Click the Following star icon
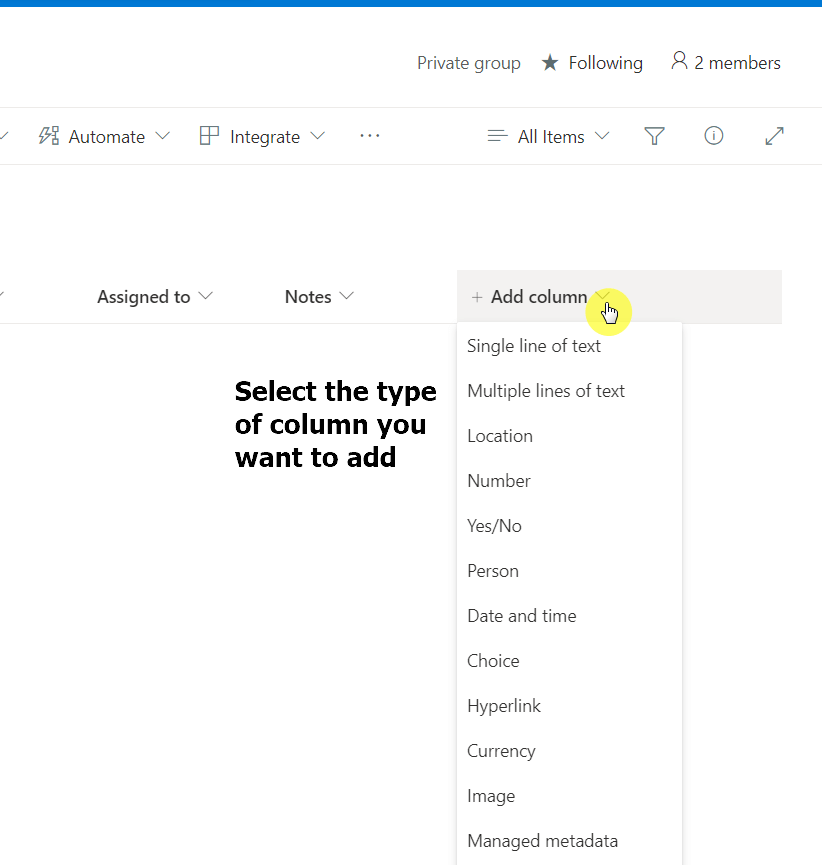 [549, 63]
